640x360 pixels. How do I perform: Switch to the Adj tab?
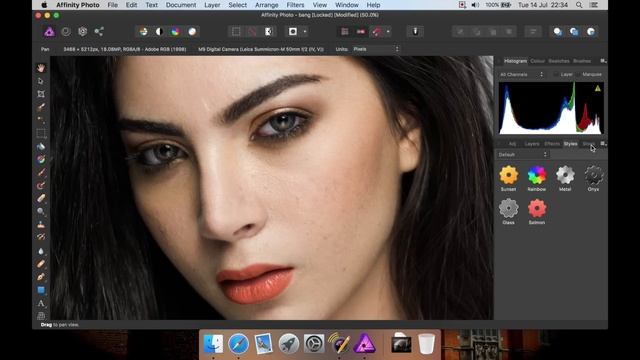512,144
